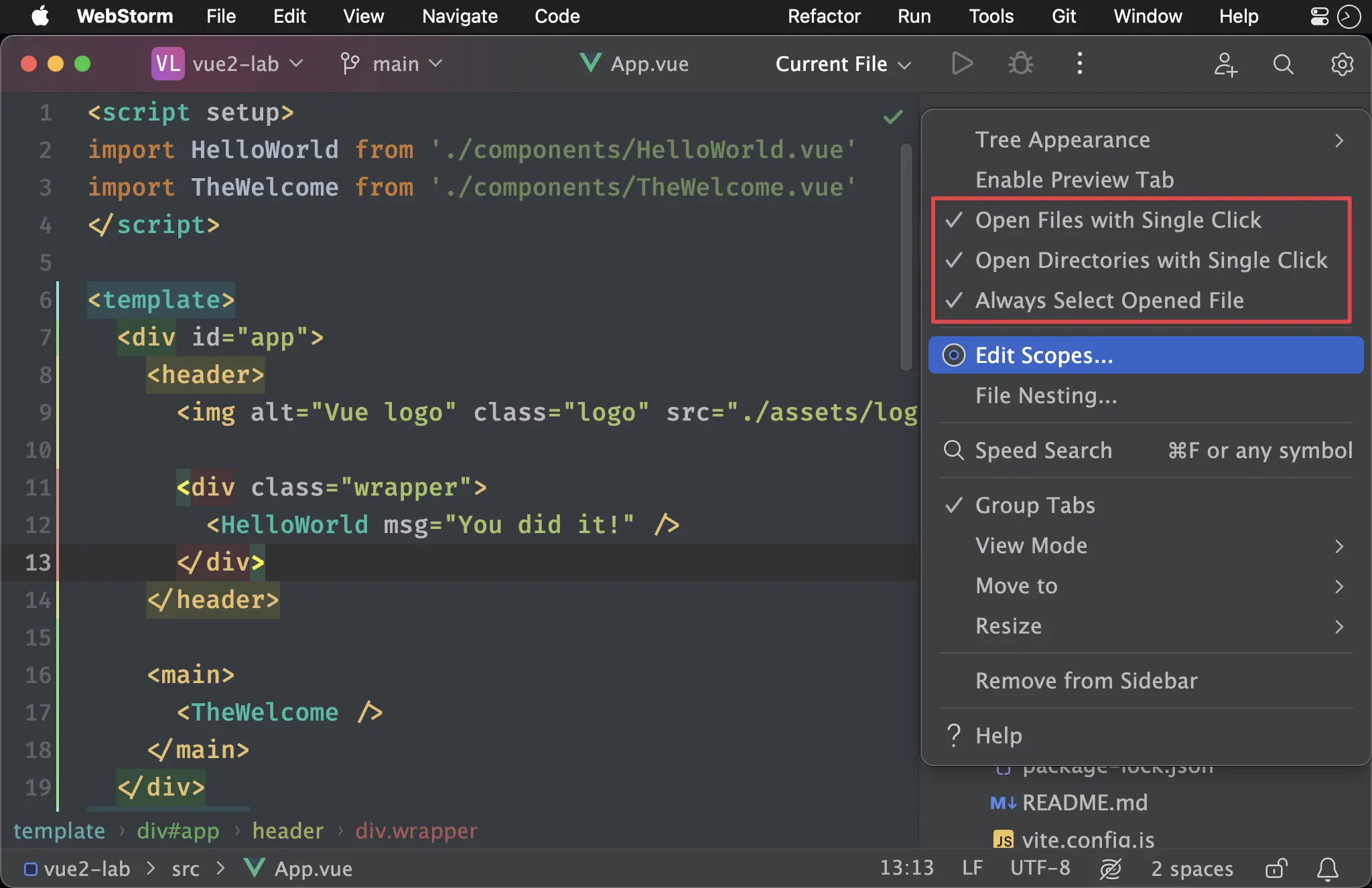
Task: Toggle Open Files with Single Click
Action: click(1146, 220)
